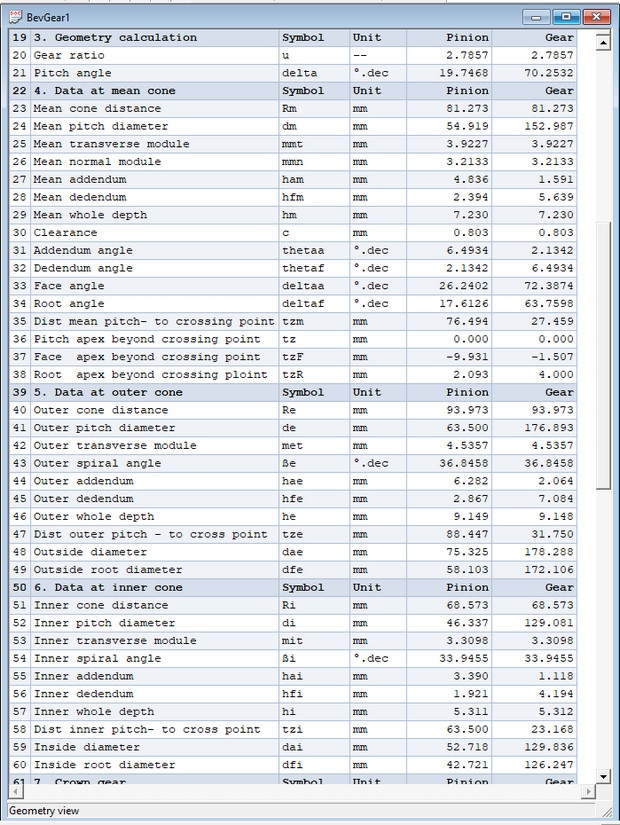The width and height of the screenshot is (620, 825).
Task: Select Gear inside root diameter 126.247
Action: click(x=550, y=765)
